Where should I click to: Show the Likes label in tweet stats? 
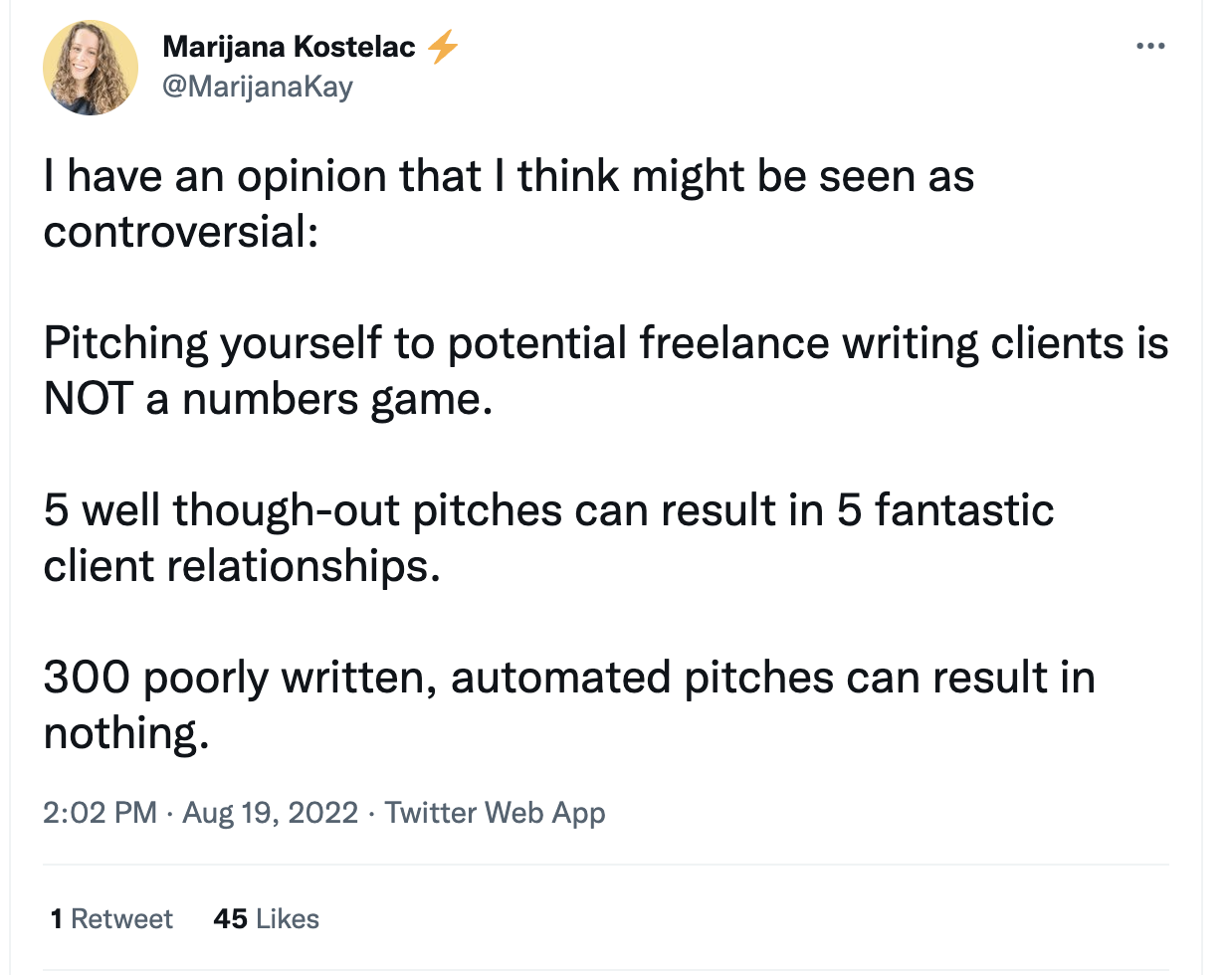[287, 918]
